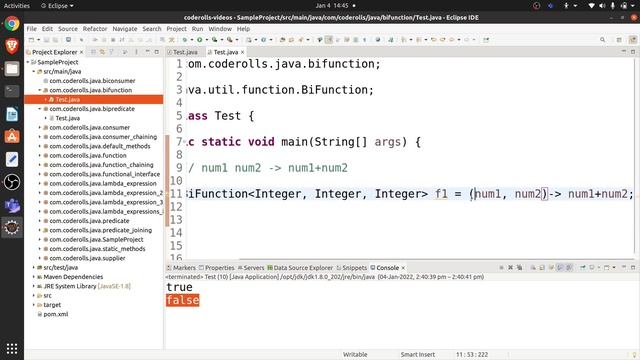Switch to the Snippets tab
The image size is (640, 360).
point(352,268)
